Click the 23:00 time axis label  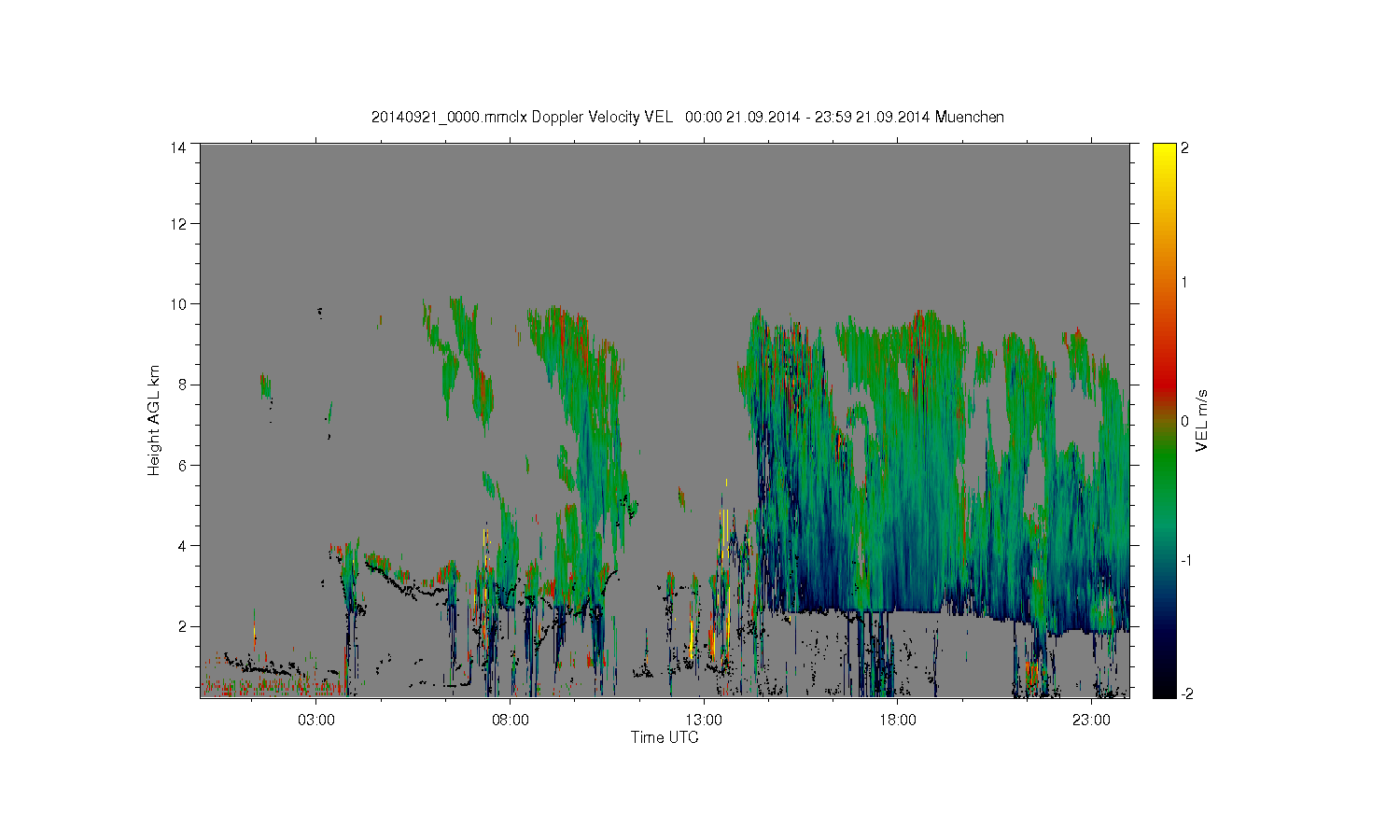point(1091,721)
